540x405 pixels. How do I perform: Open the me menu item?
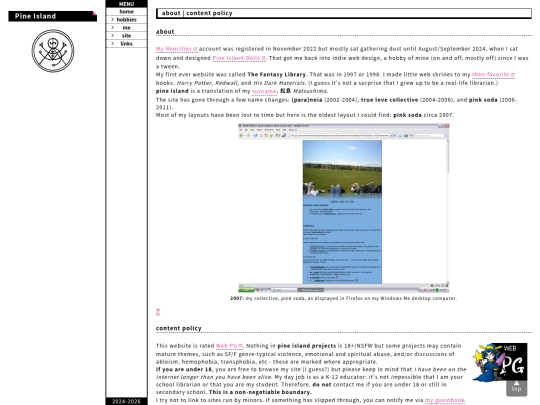click(126, 28)
